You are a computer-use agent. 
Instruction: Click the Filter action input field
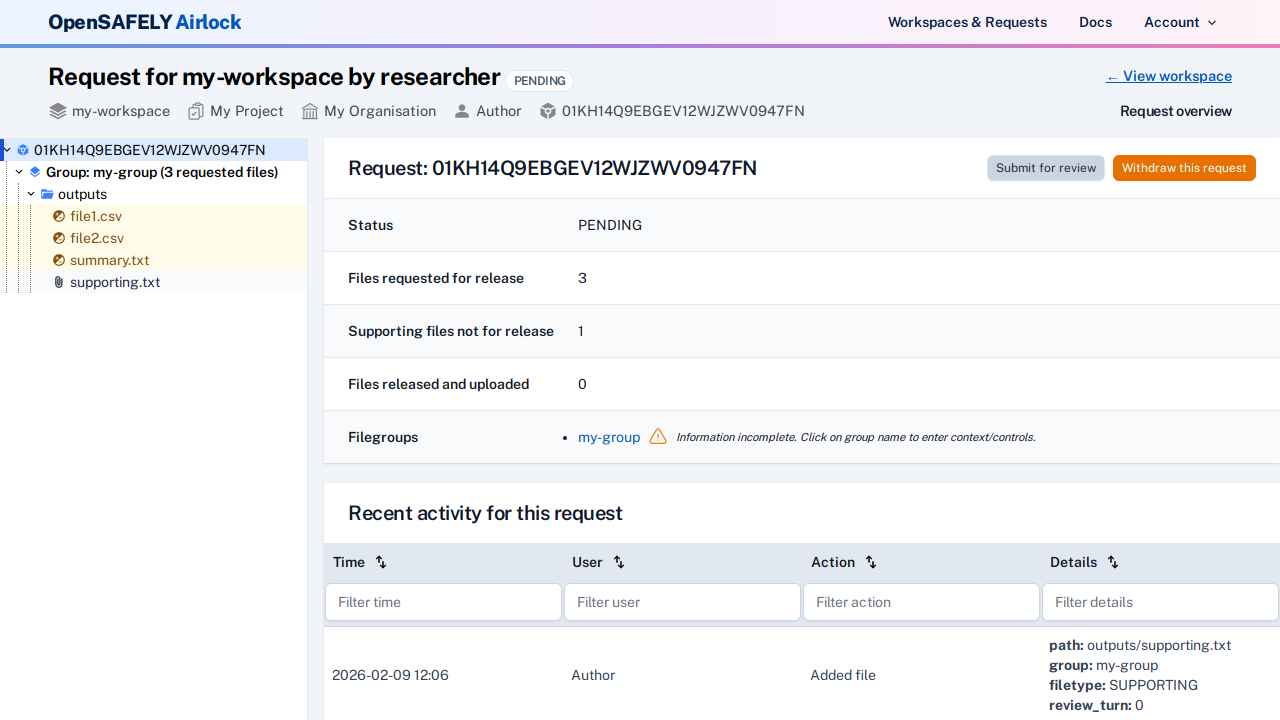coord(920,601)
